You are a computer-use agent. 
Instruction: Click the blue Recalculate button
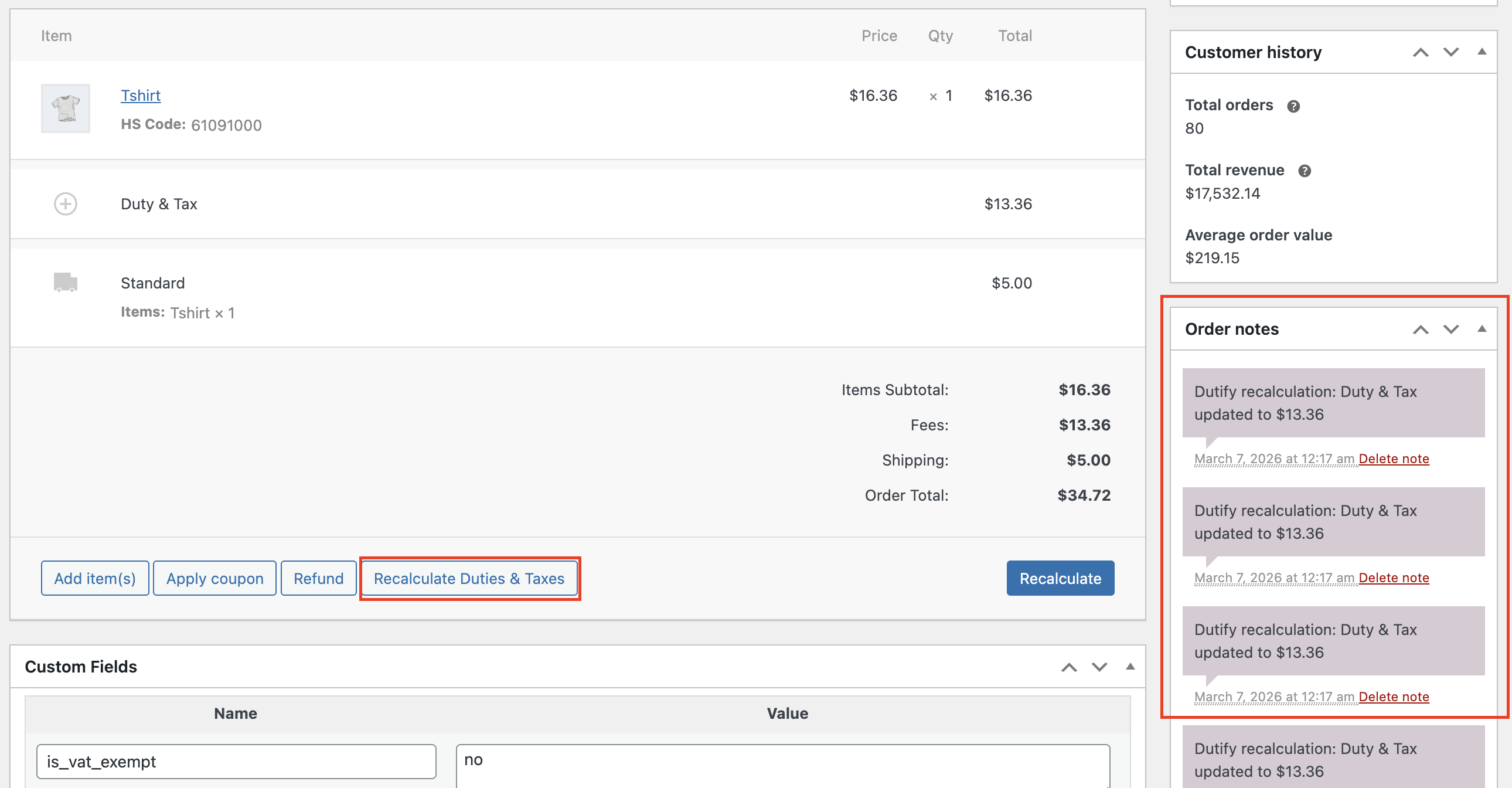point(1060,578)
